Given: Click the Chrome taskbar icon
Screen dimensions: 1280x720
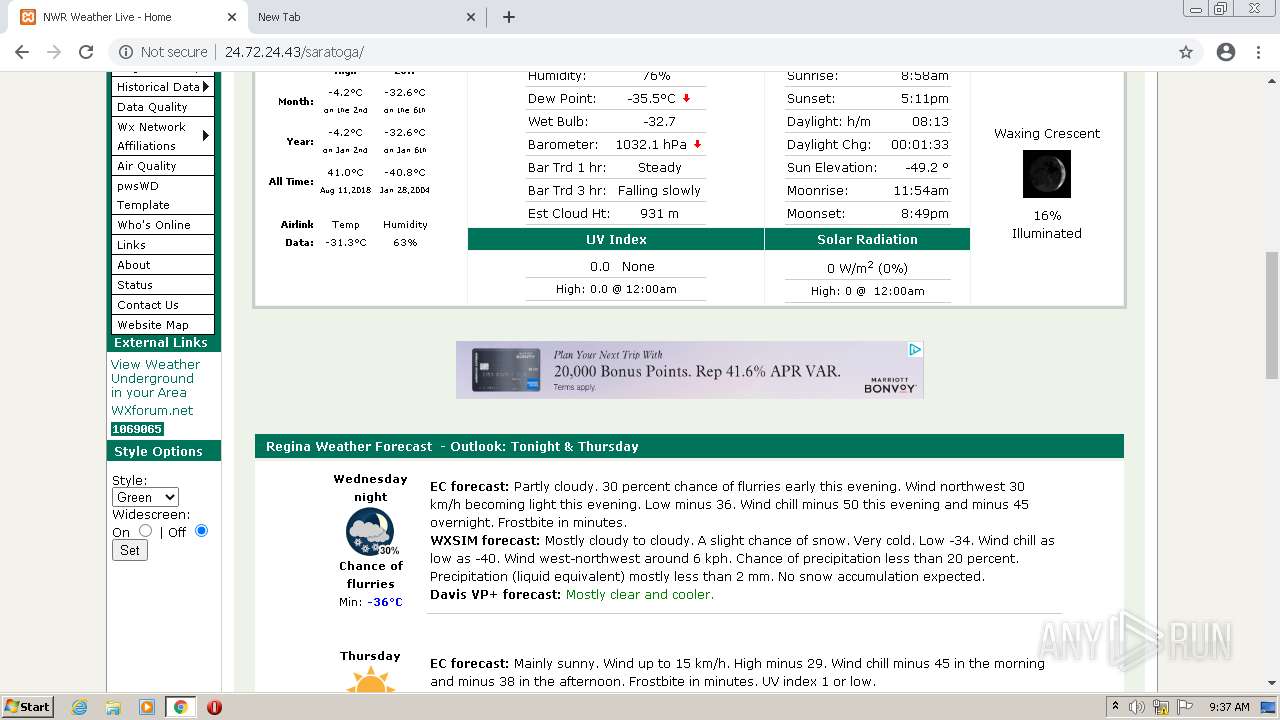Looking at the screenshot, I should (x=180, y=707).
